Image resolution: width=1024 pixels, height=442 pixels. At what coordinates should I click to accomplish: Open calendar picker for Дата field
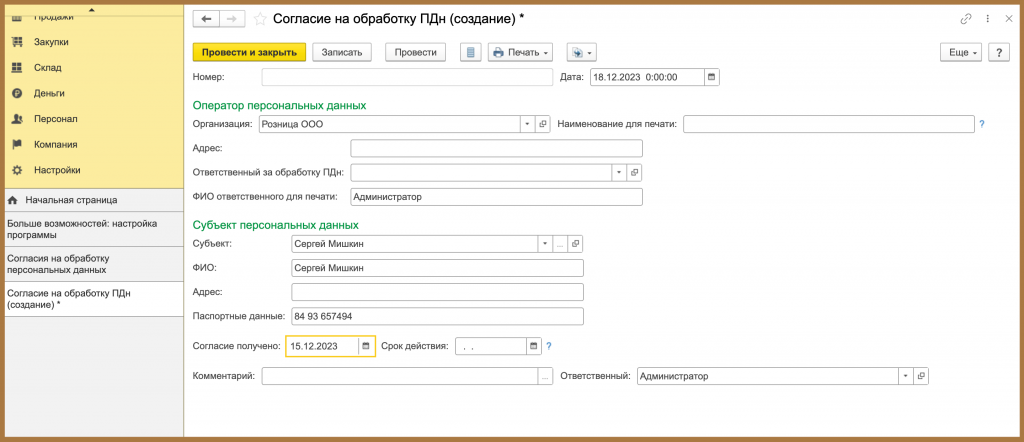(x=712, y=77)
